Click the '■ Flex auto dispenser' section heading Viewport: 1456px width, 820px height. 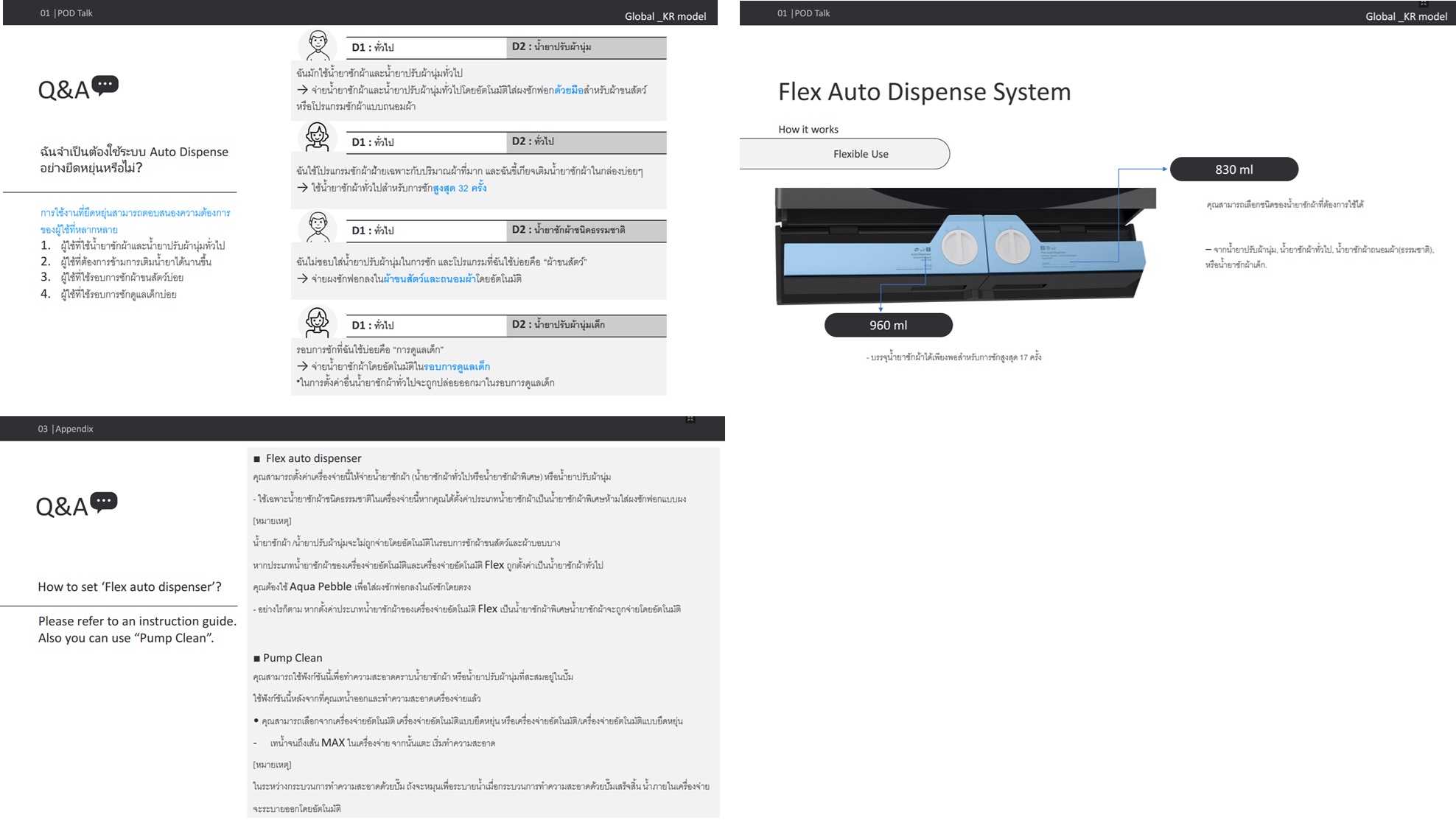point(307,458)
